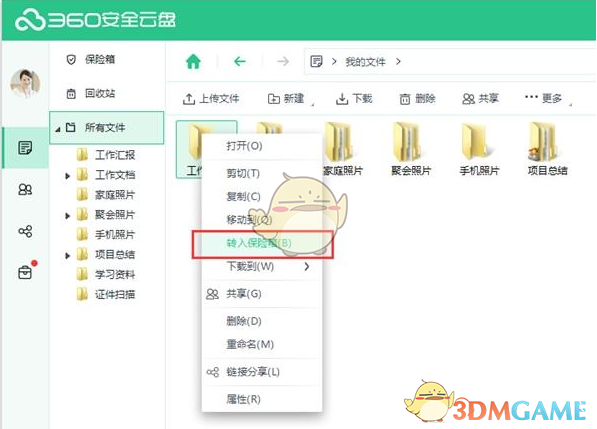Select the 项目总结 folder thumbnail
Image resolution: width=597 pixels, height=429 pixels.
point(547,148)
